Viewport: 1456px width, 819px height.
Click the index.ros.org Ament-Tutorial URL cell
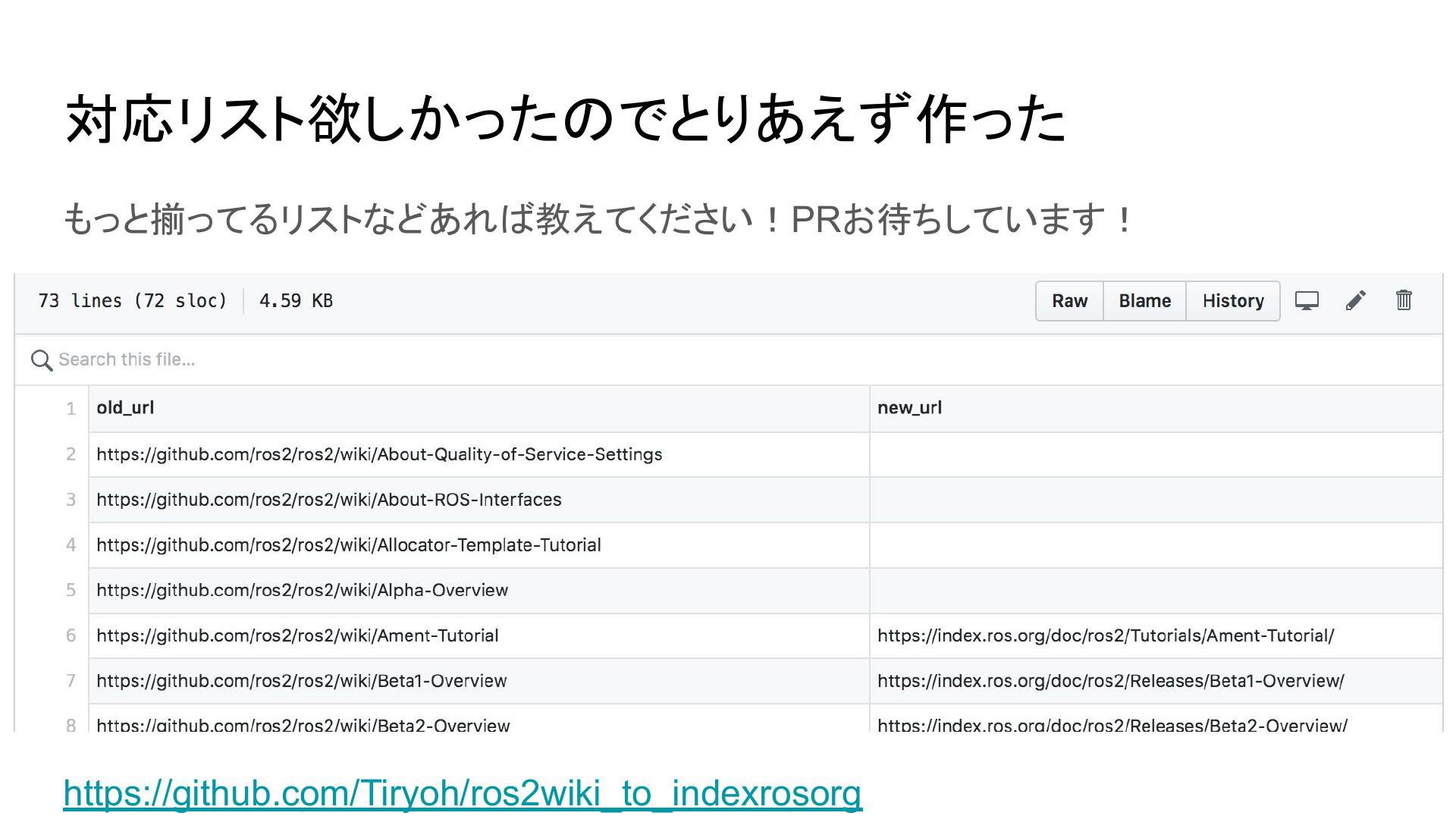[1106, 635]
